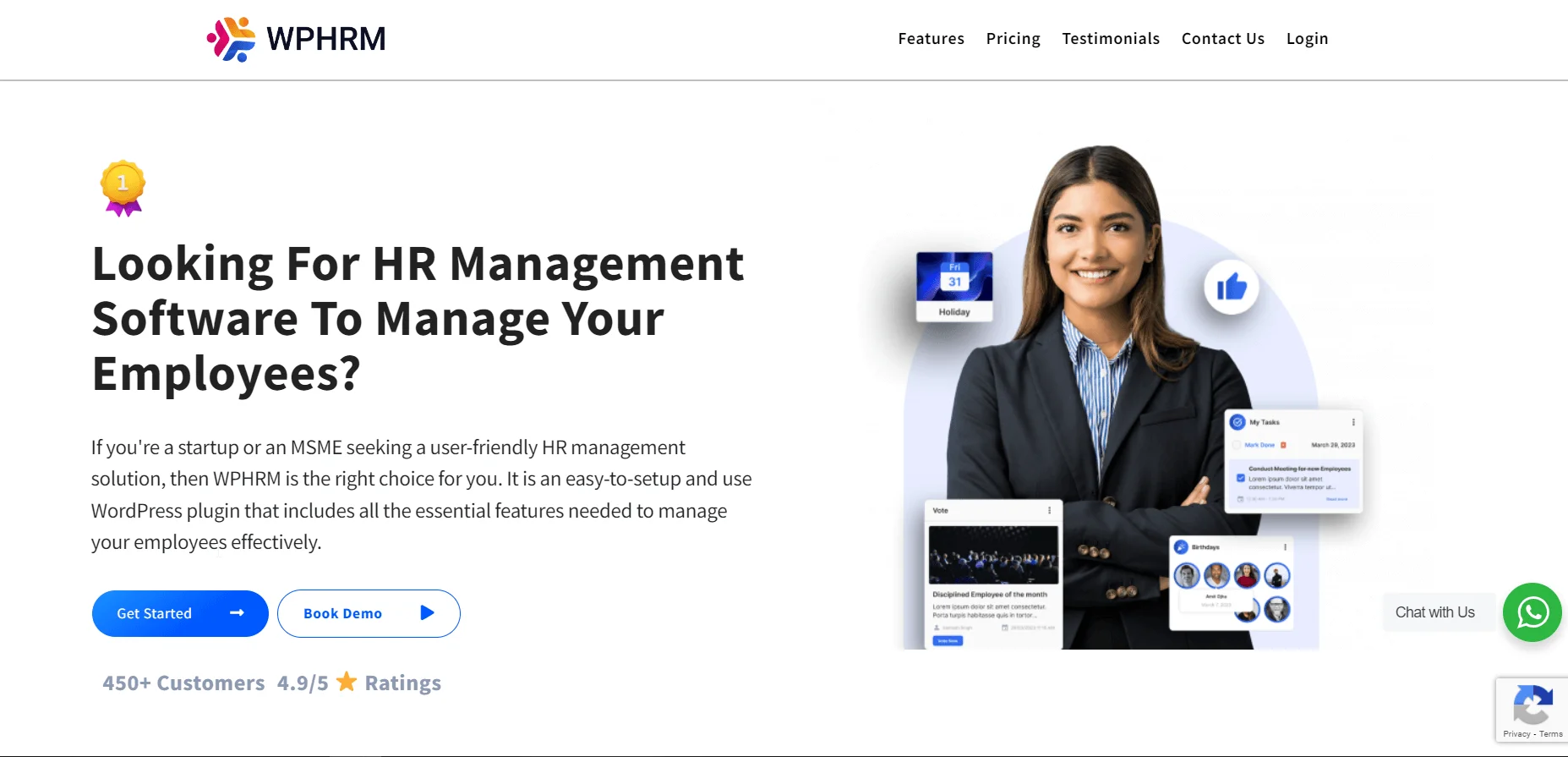The image size is (1568, 757).
Task: Open the Vote card three-dot menu
Action: click(x=1050, y=511)
